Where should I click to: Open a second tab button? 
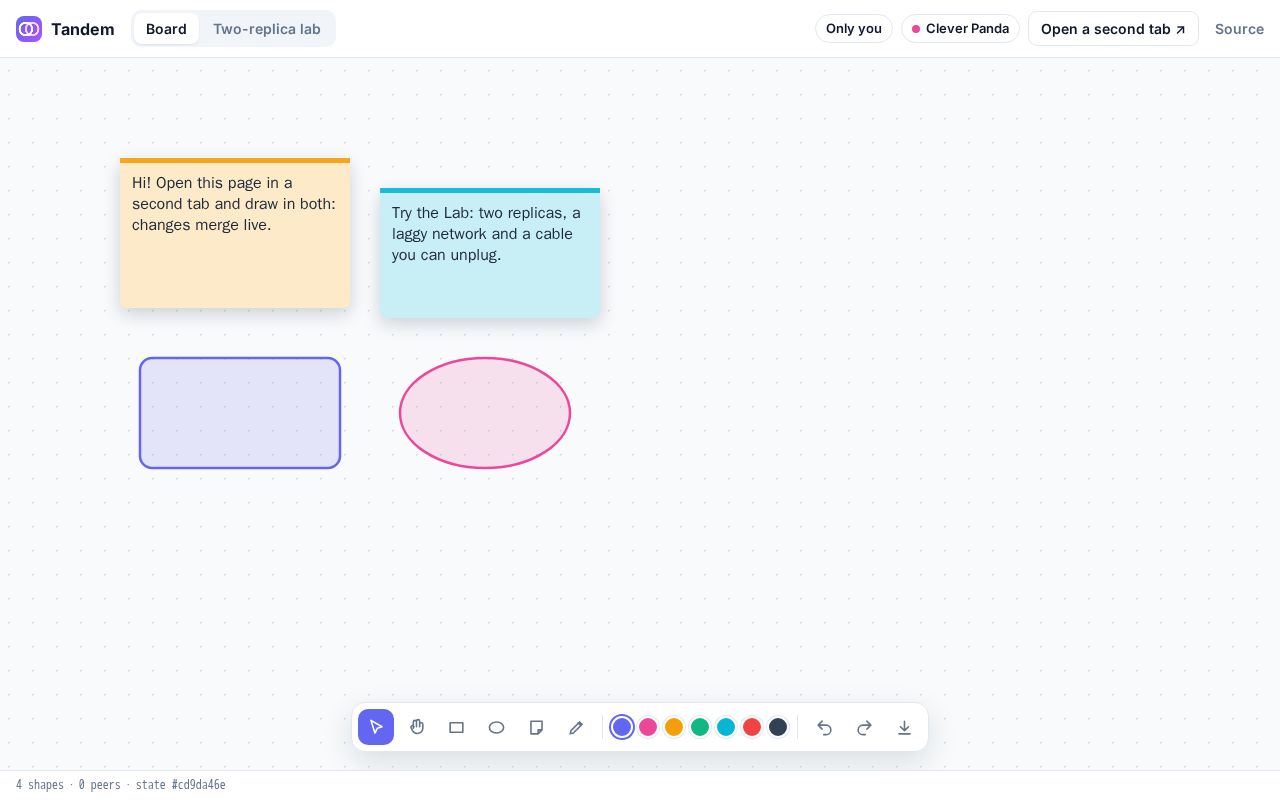(1113, 29)
